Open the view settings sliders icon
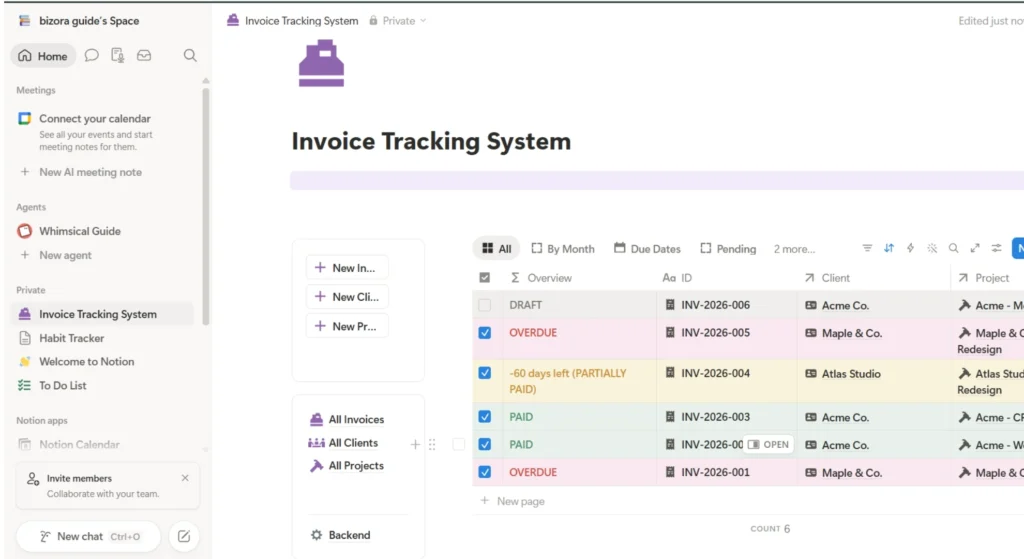The width and height of the screenshot is (1024, 559). tap(997, 248)
